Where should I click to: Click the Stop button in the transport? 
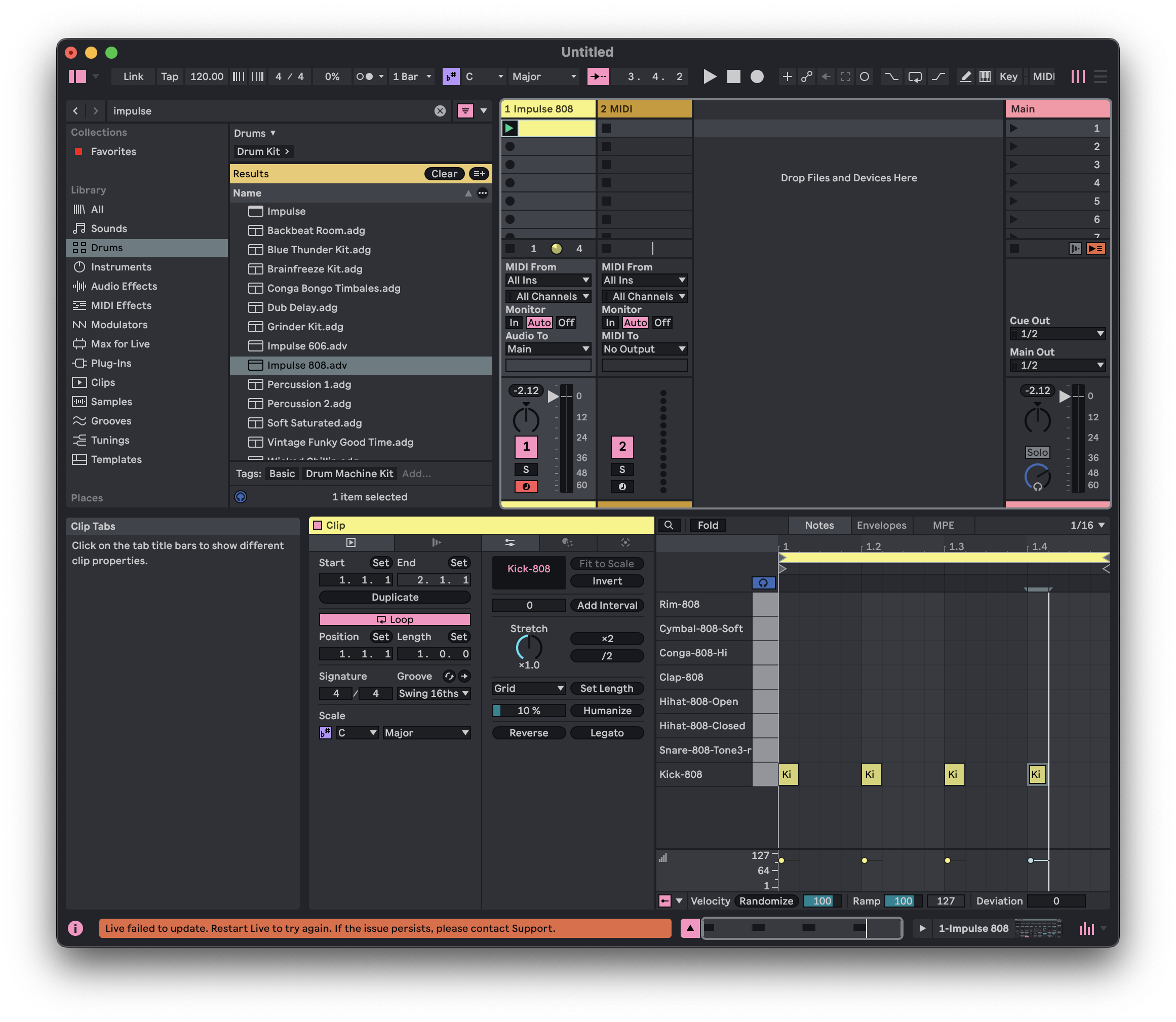[x=733, y=76]
